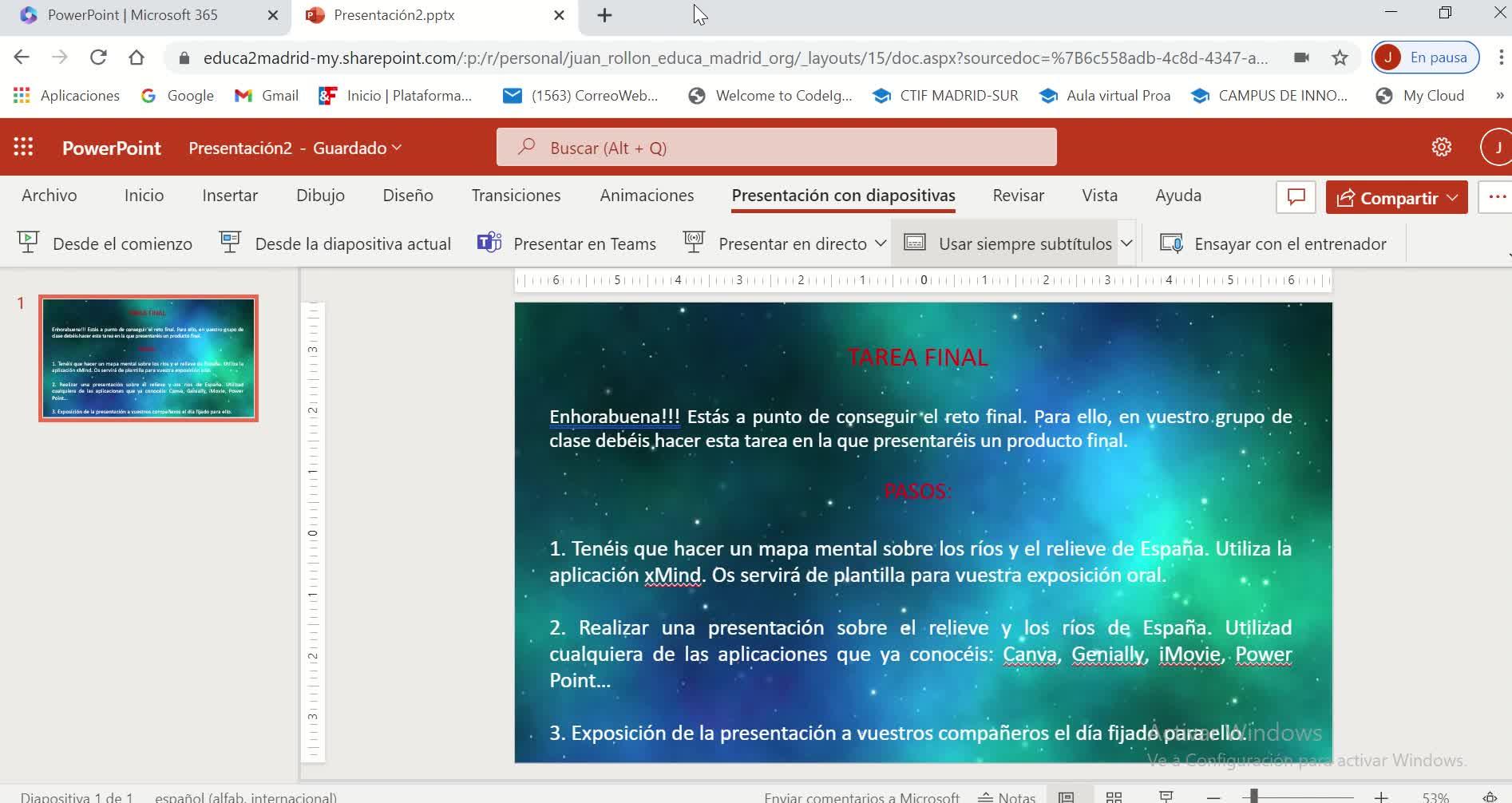Click Enviar comentarios a Microsoft

tap(861, 797)
